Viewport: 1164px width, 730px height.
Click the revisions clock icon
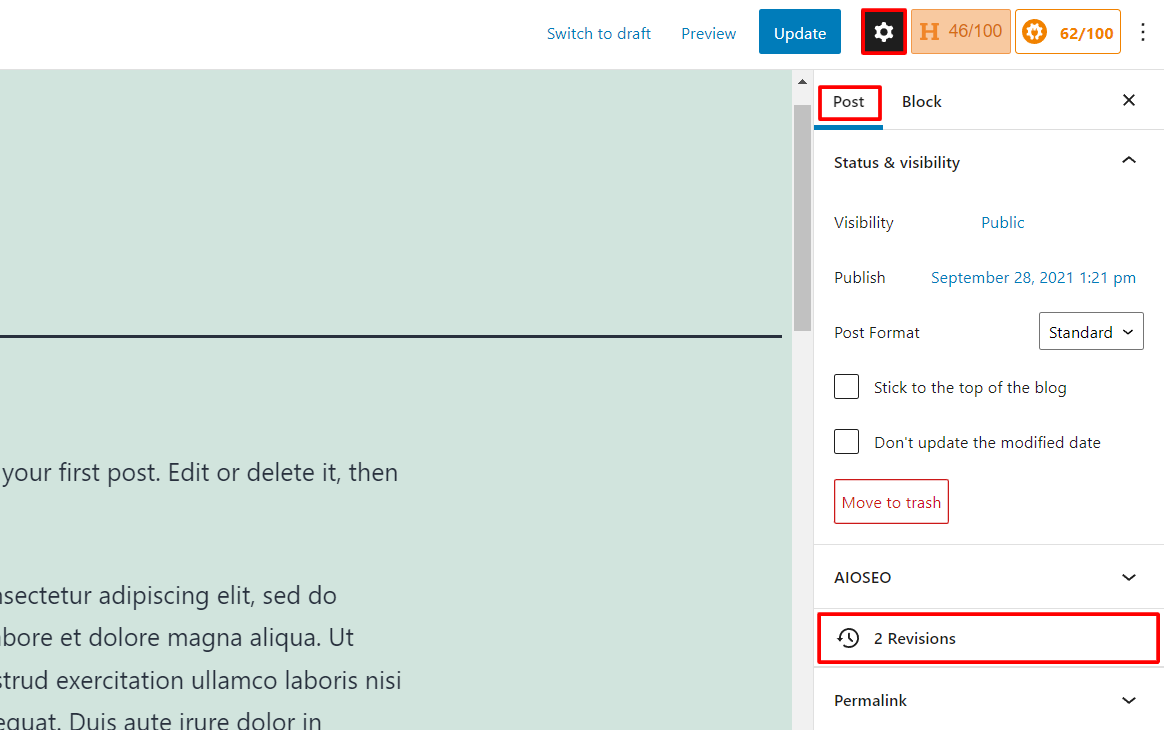[x=848, y=638]
